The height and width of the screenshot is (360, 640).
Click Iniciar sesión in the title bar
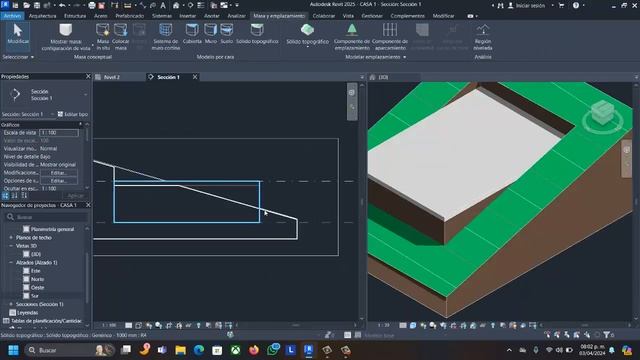530,6
